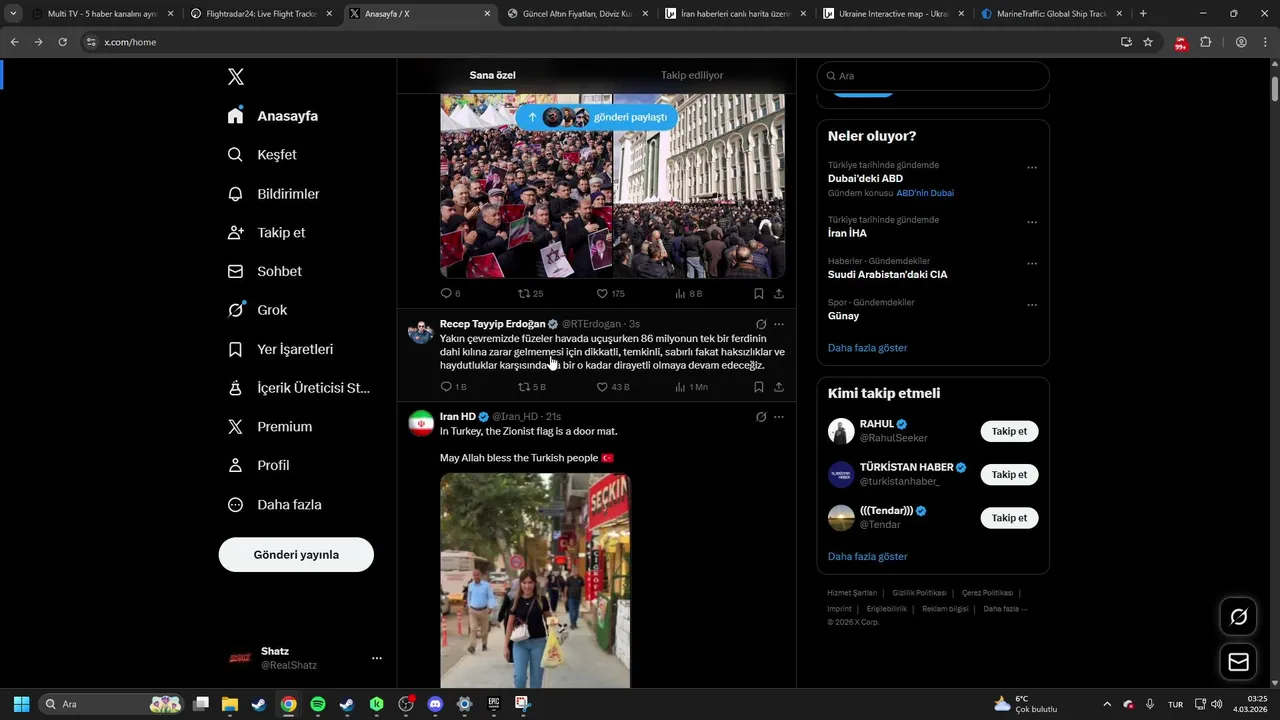
Task: Repost Erdoğan post, 5 B reposts
Action: [524, 387]
